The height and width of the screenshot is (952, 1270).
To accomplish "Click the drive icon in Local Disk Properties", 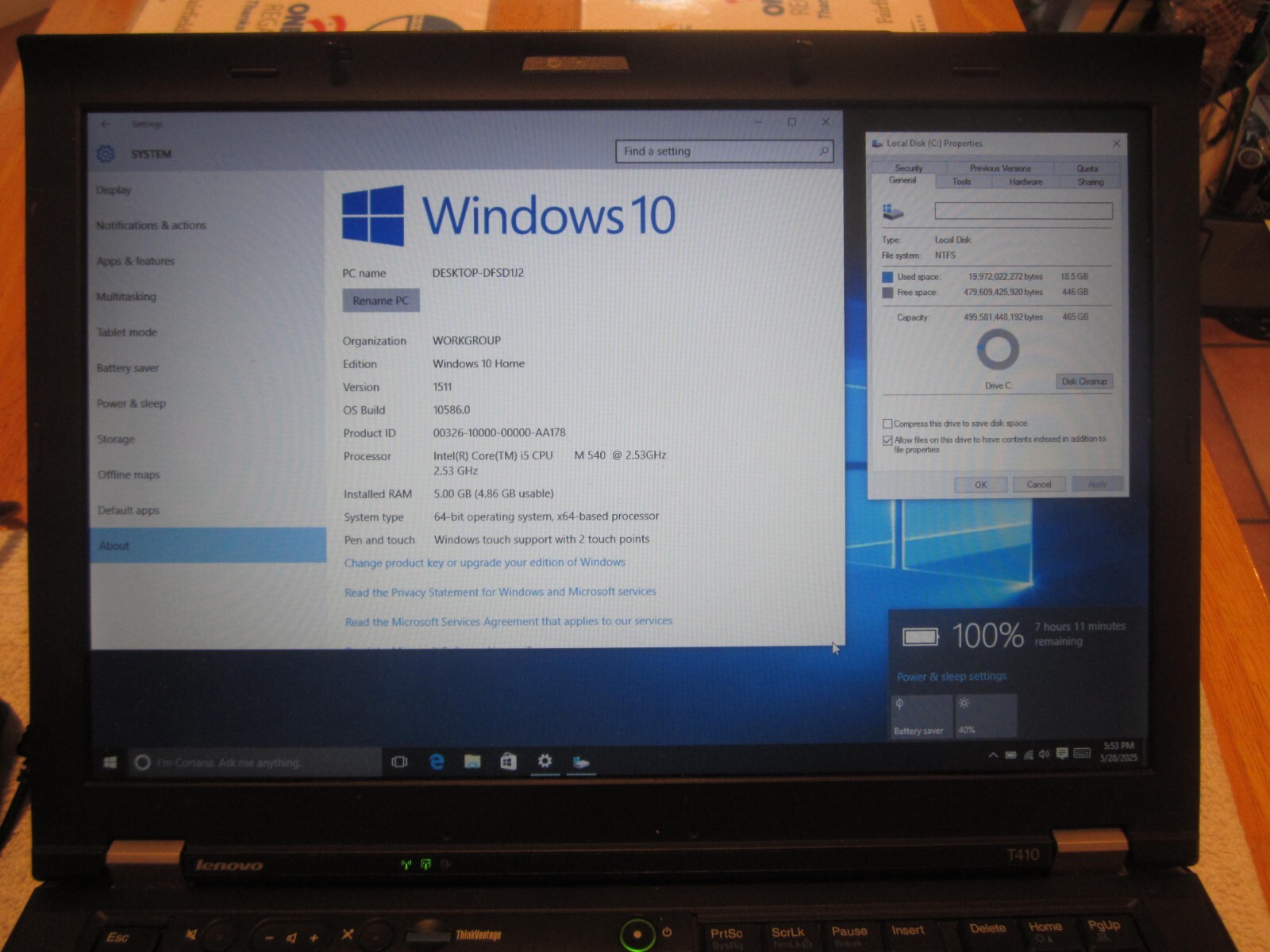I will point(893,212).
